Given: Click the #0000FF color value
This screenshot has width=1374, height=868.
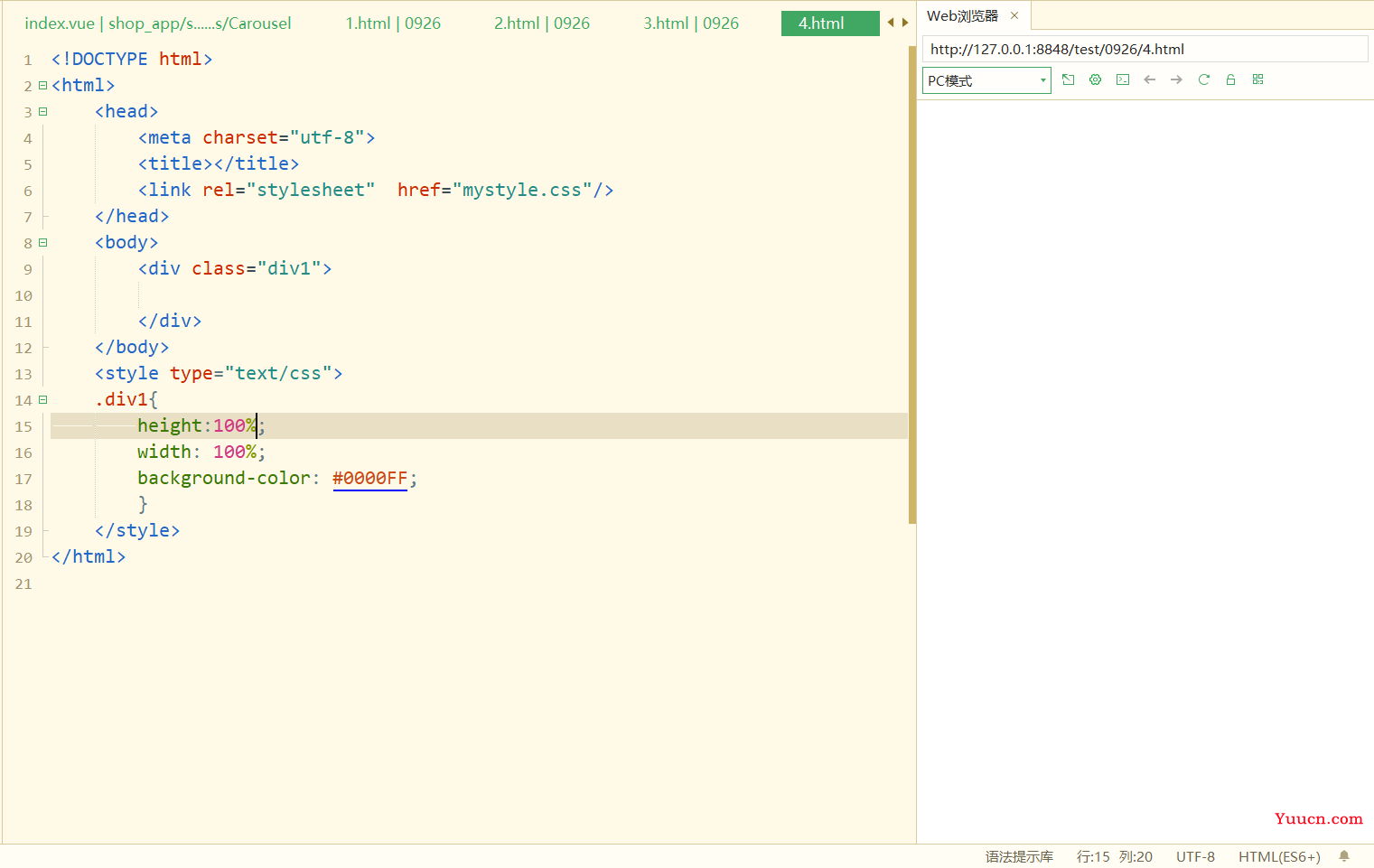Looking at the screenshot, I should (x=370, y=478).
